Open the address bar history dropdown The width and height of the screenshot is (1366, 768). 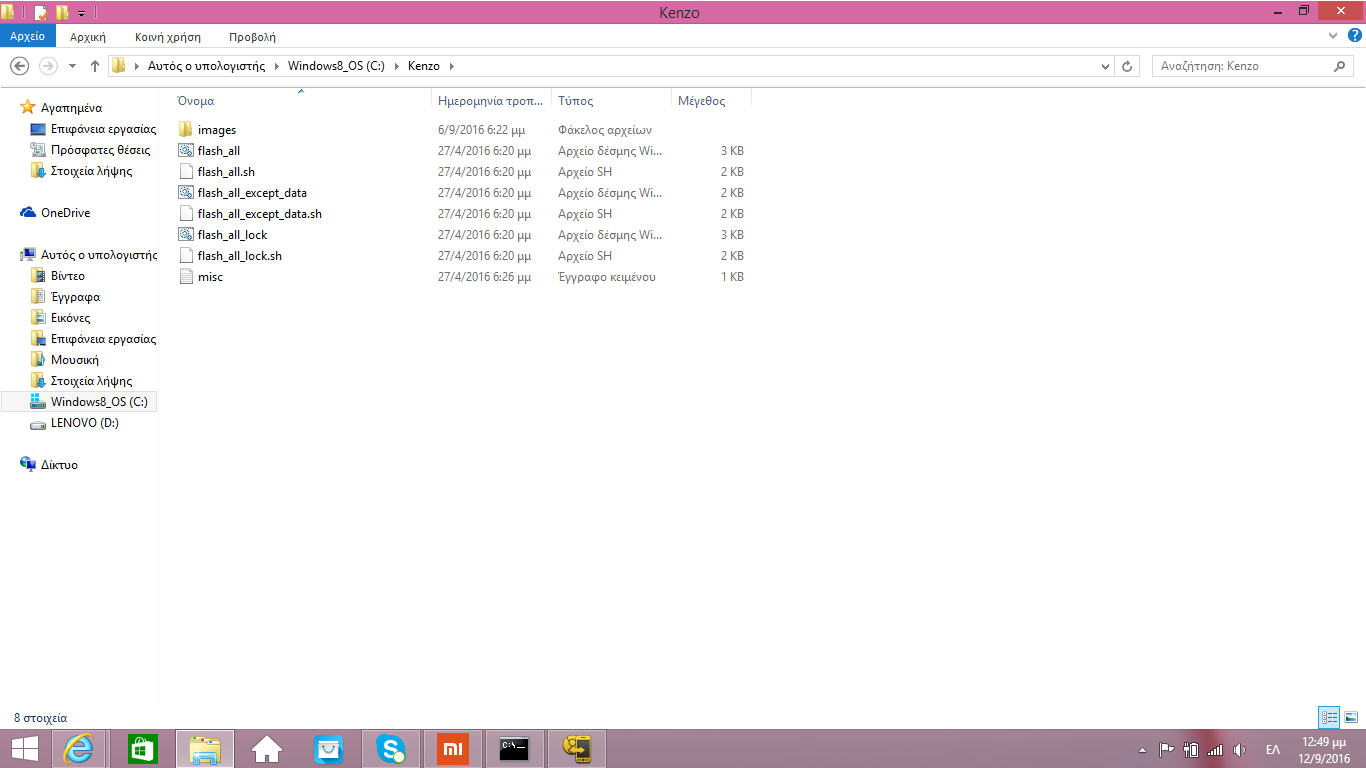coord(1105,66)
